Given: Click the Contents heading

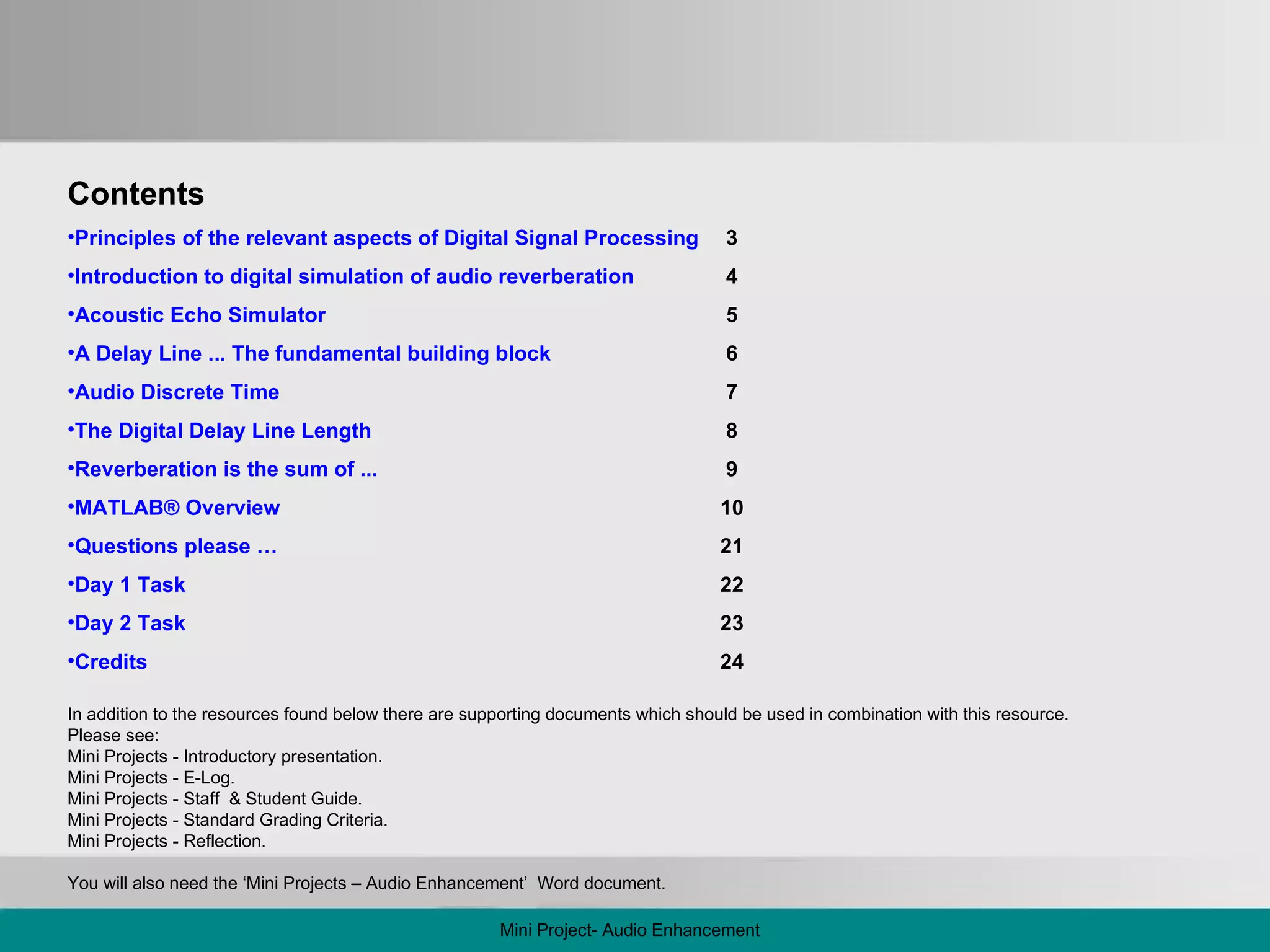Looking at the screenshot, I should 136,194.
